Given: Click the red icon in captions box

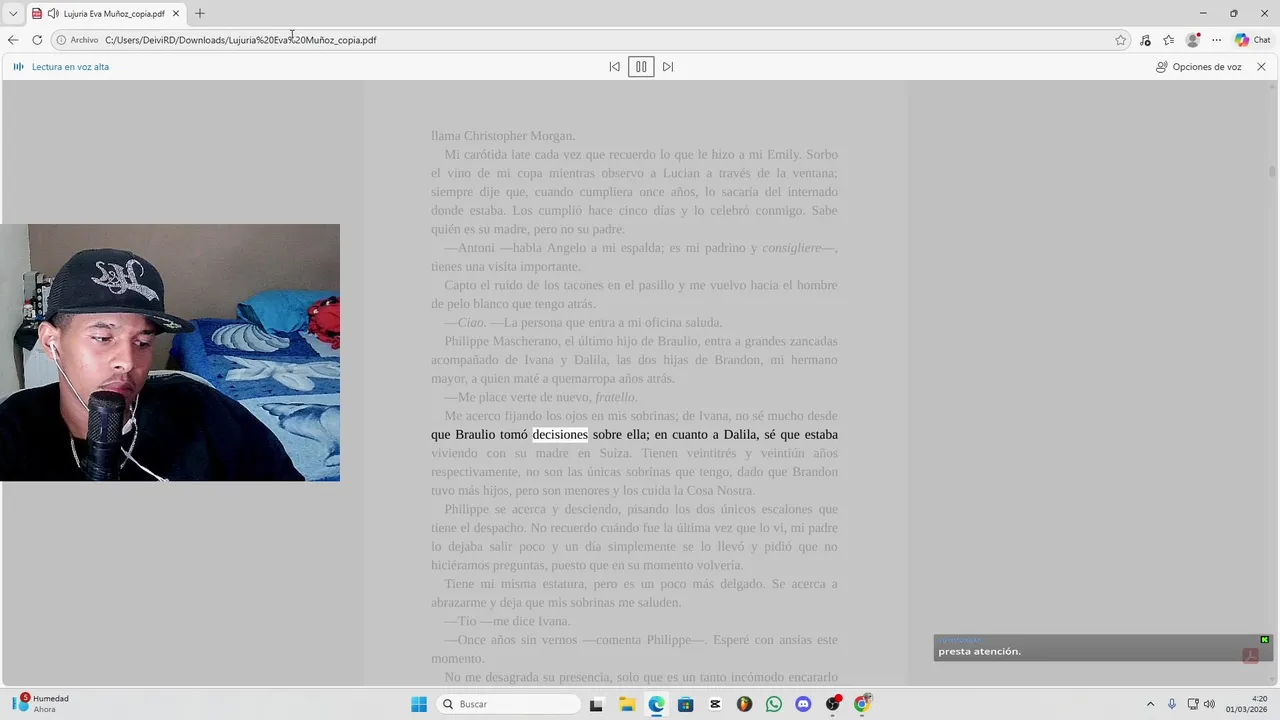Looking at the screenshot, I should [x=1250, y=656].
